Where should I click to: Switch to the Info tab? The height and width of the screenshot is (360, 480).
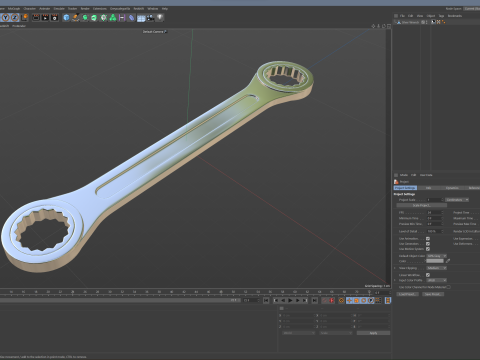(429, 188)
